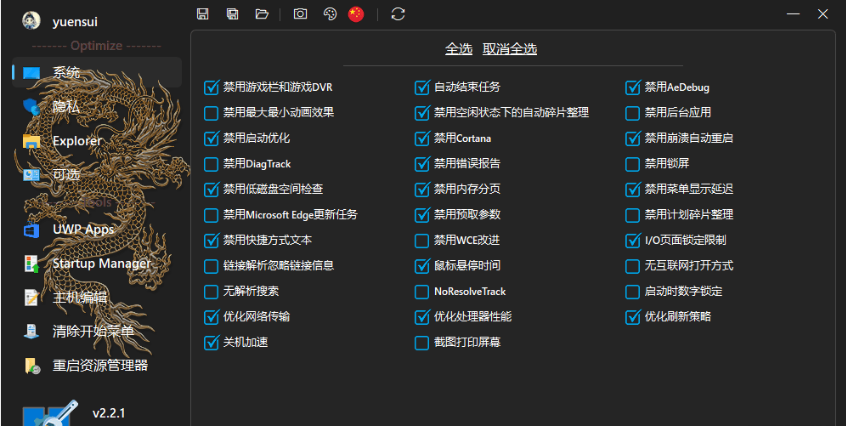Uncheck 禁用启动优化
The height and width of the screenshot is (426, 846).
pyautogui.click(x=211, y=139)
